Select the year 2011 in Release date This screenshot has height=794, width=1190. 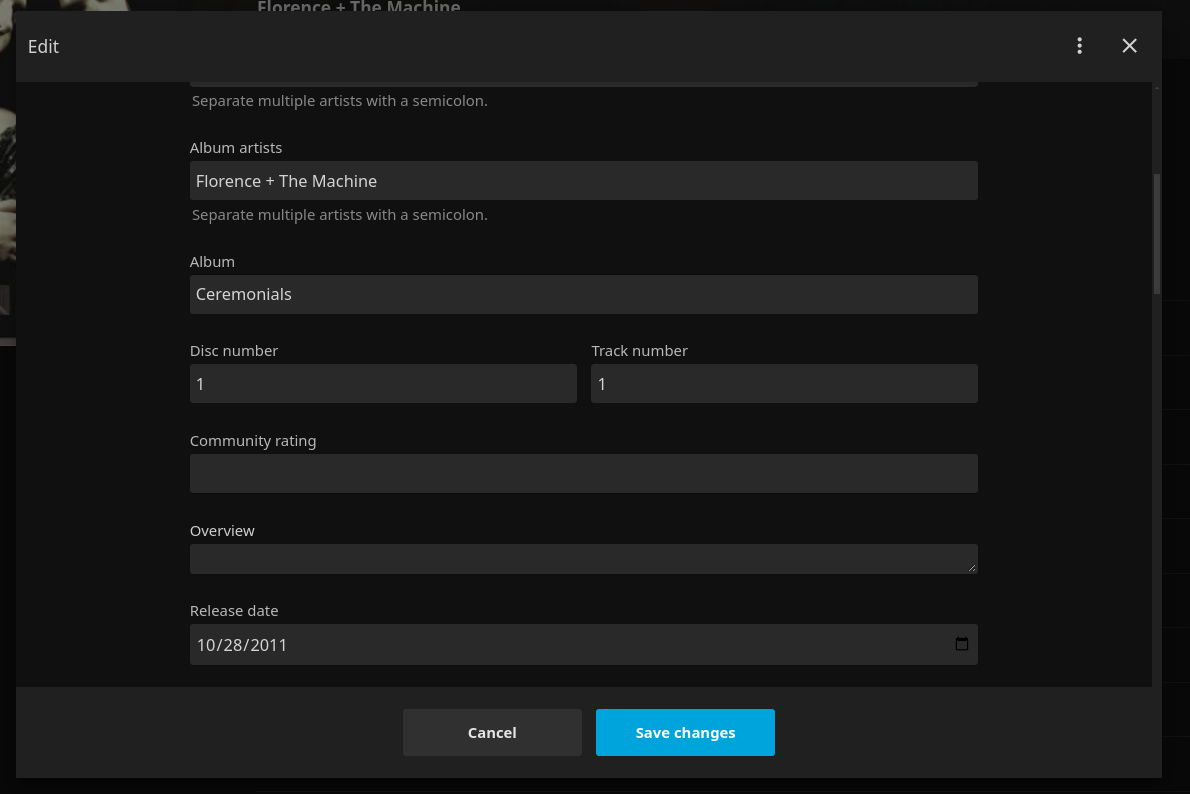(269, 645)
